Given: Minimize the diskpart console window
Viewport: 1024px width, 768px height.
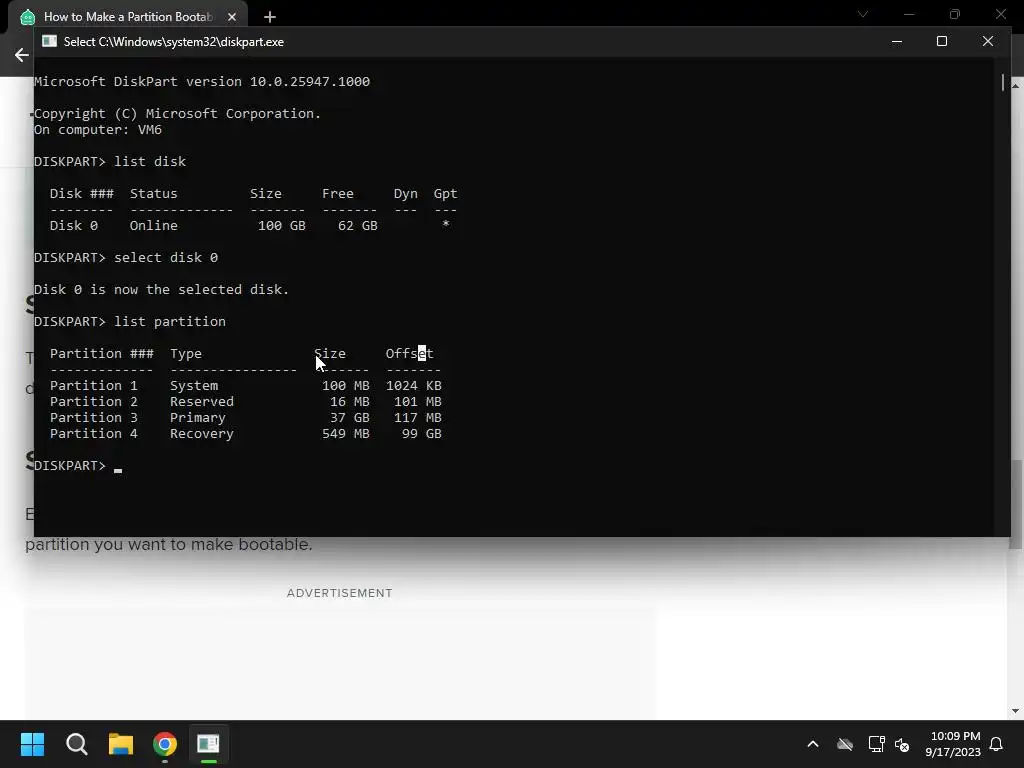Looking at the screenshot, I should click(897, 41).
